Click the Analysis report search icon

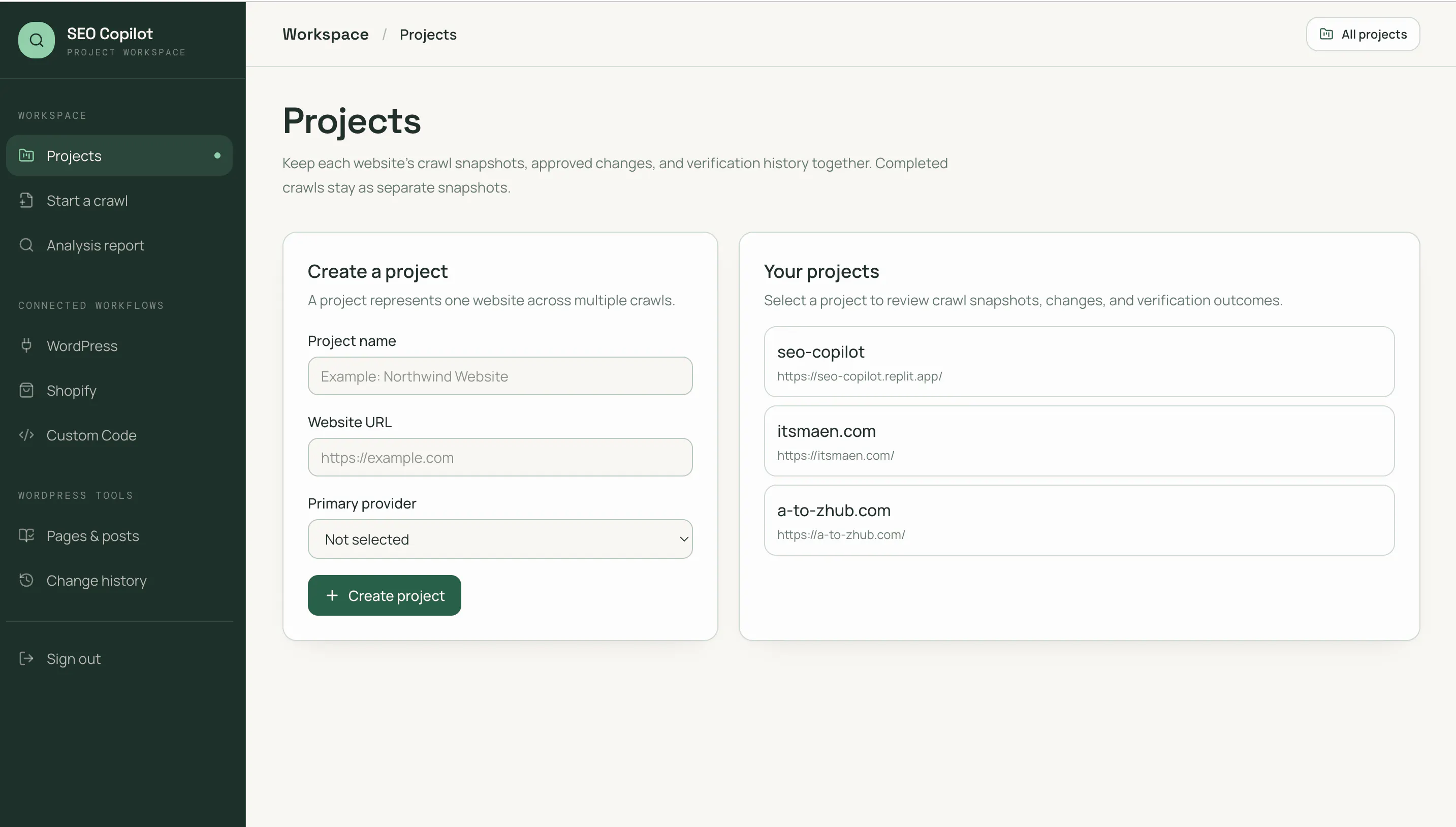pos(26,245)
